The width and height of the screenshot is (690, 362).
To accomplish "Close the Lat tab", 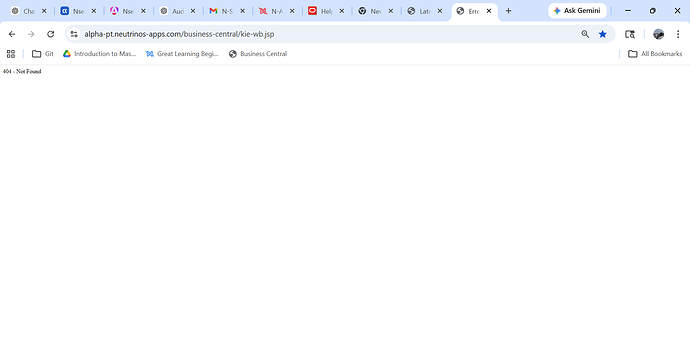I will 440,11.
